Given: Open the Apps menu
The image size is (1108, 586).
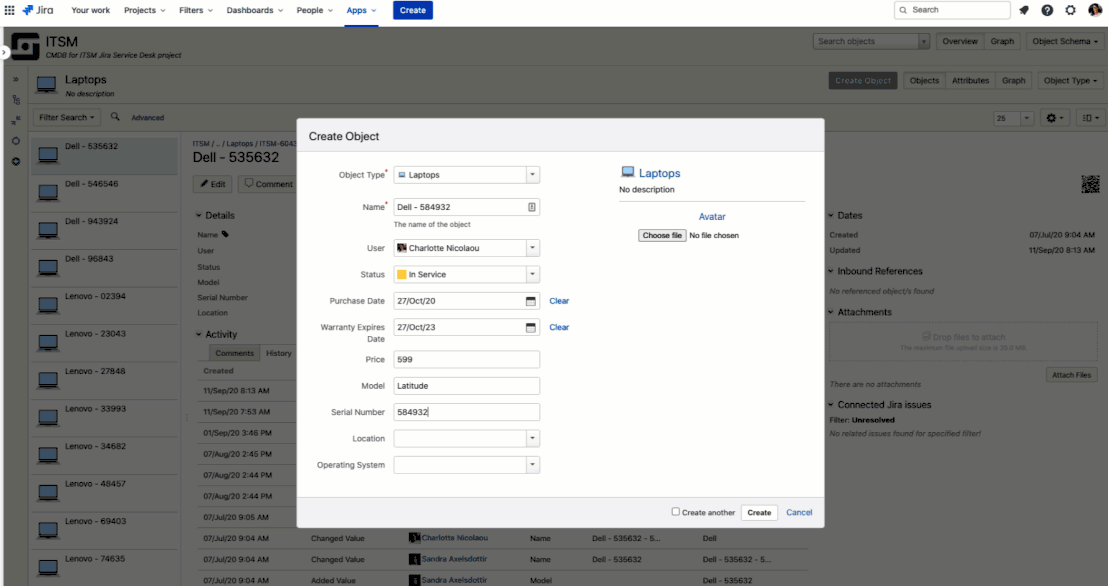Looking at the screenshot, I should tap(361, 11).
